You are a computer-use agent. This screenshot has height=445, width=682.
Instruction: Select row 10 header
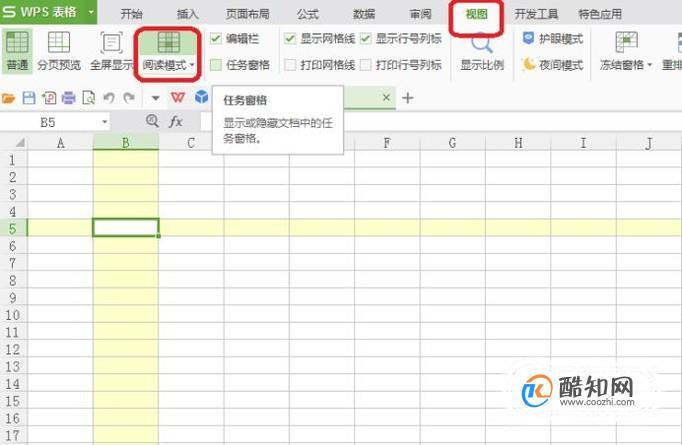tap(13, 315)
